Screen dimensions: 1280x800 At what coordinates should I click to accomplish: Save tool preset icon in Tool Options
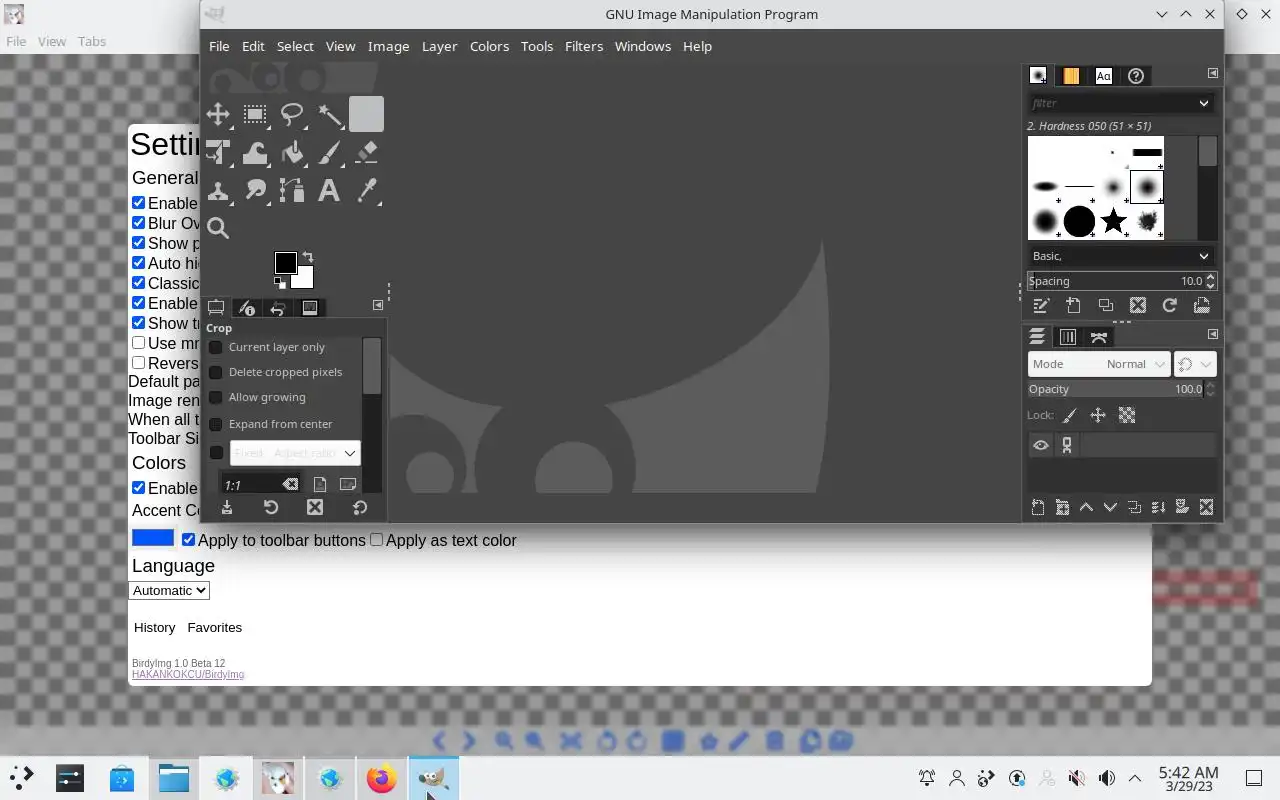(227, 508)
